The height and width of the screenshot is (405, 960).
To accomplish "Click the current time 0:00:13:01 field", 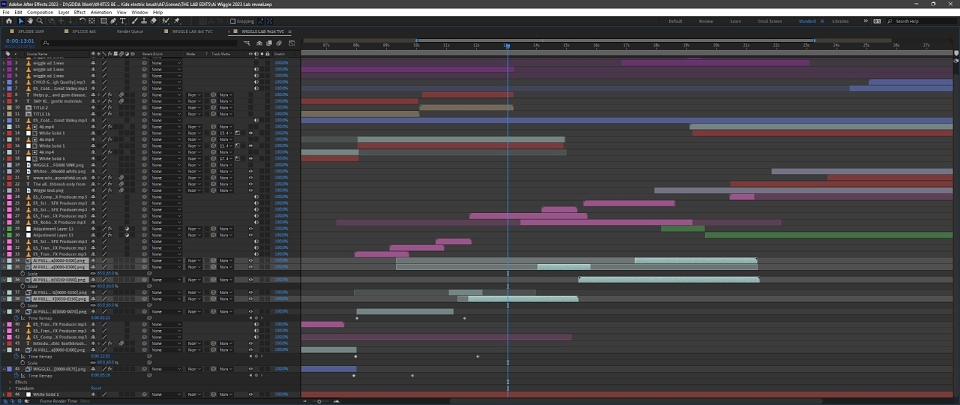I will [x=20, y=41].
